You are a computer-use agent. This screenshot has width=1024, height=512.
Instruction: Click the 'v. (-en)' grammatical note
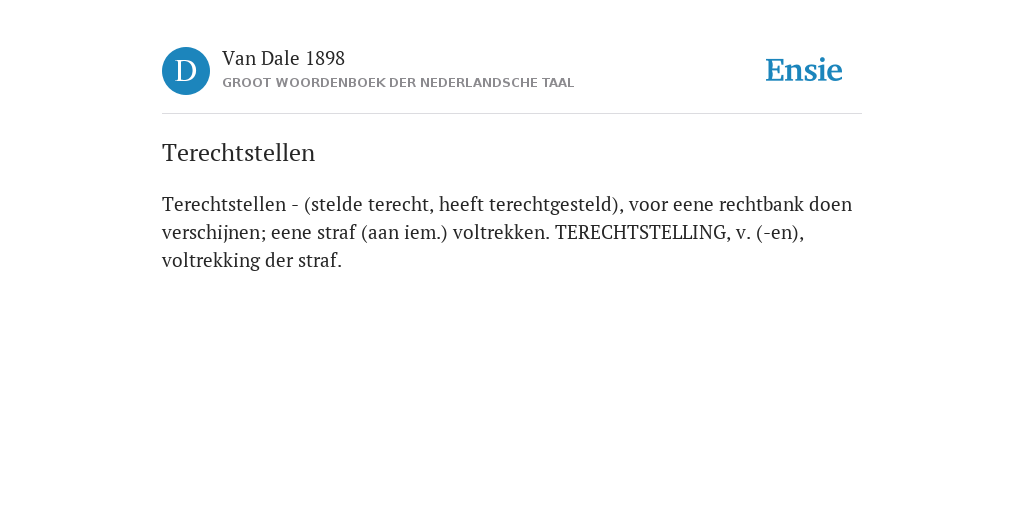767,233
